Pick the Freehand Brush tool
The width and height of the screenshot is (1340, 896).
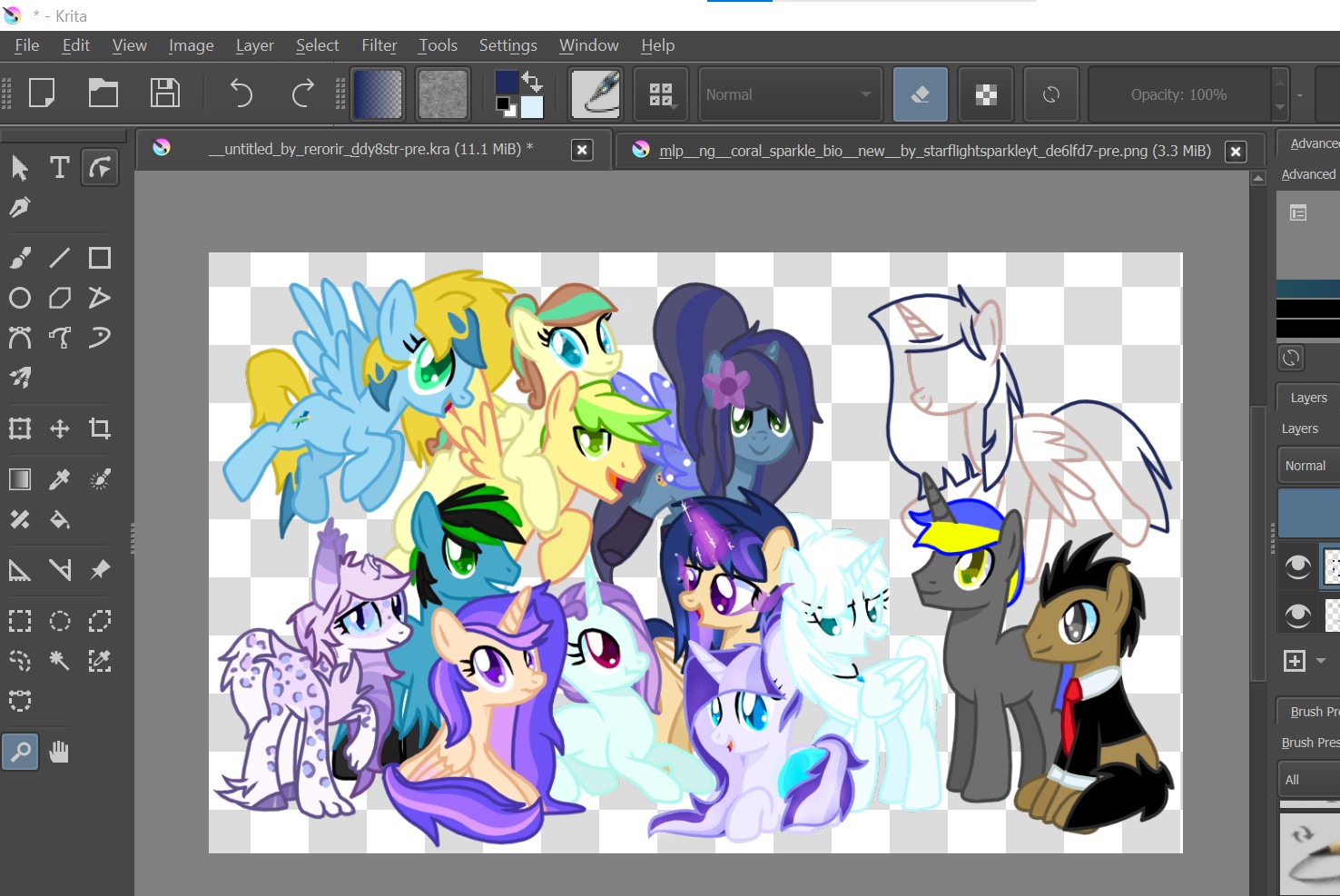[20, 259]
